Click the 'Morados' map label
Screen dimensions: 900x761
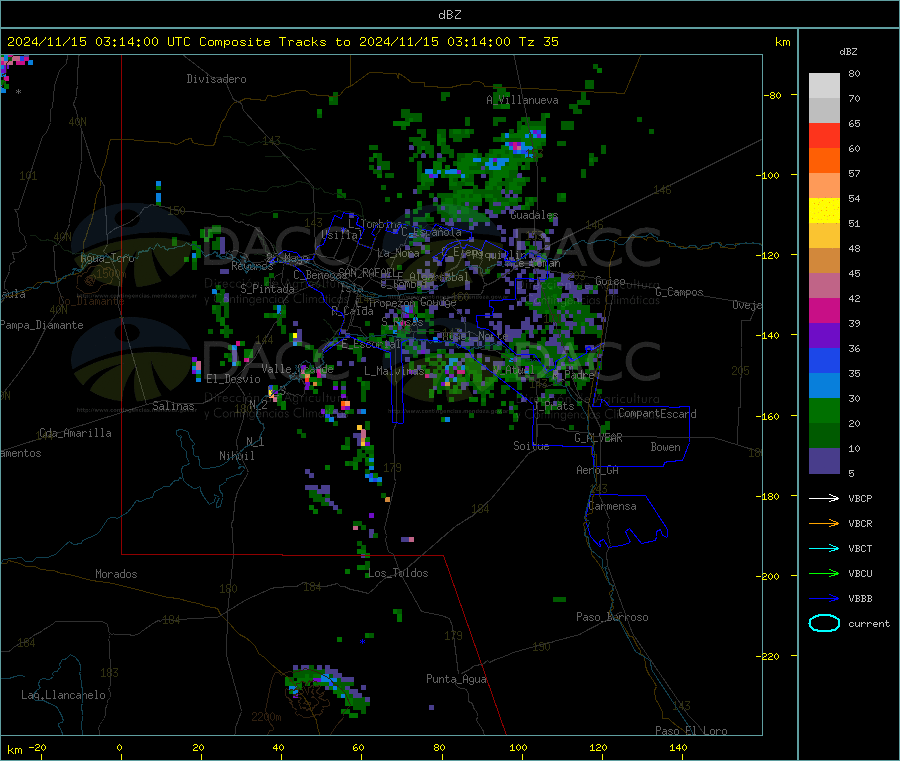click(x=116, y=574)
